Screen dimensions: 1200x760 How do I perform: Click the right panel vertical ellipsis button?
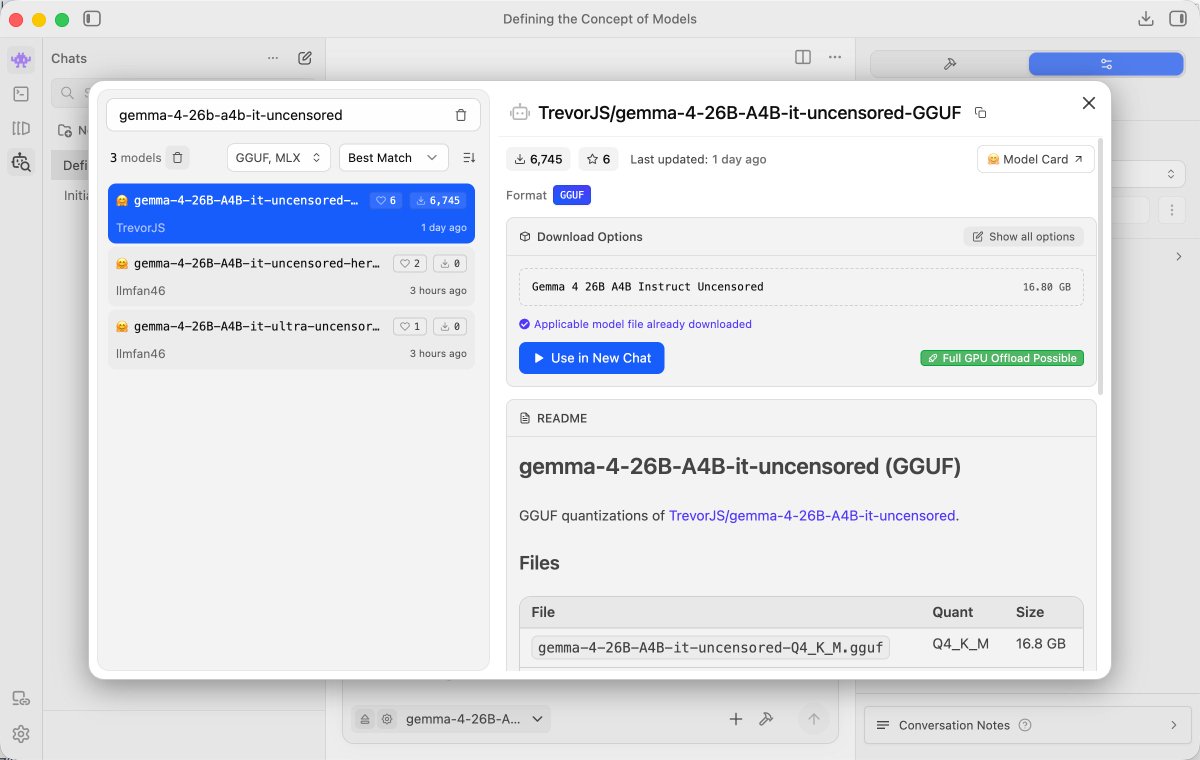point(1171,210)
